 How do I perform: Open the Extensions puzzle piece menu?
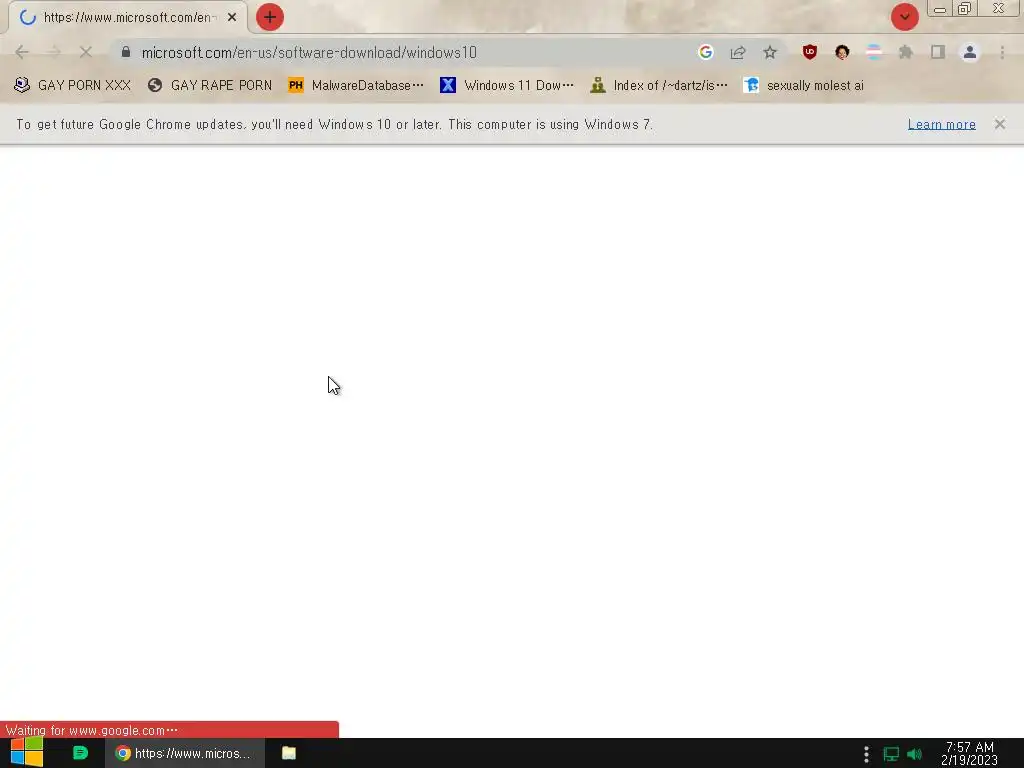click(x=906, y=52)
